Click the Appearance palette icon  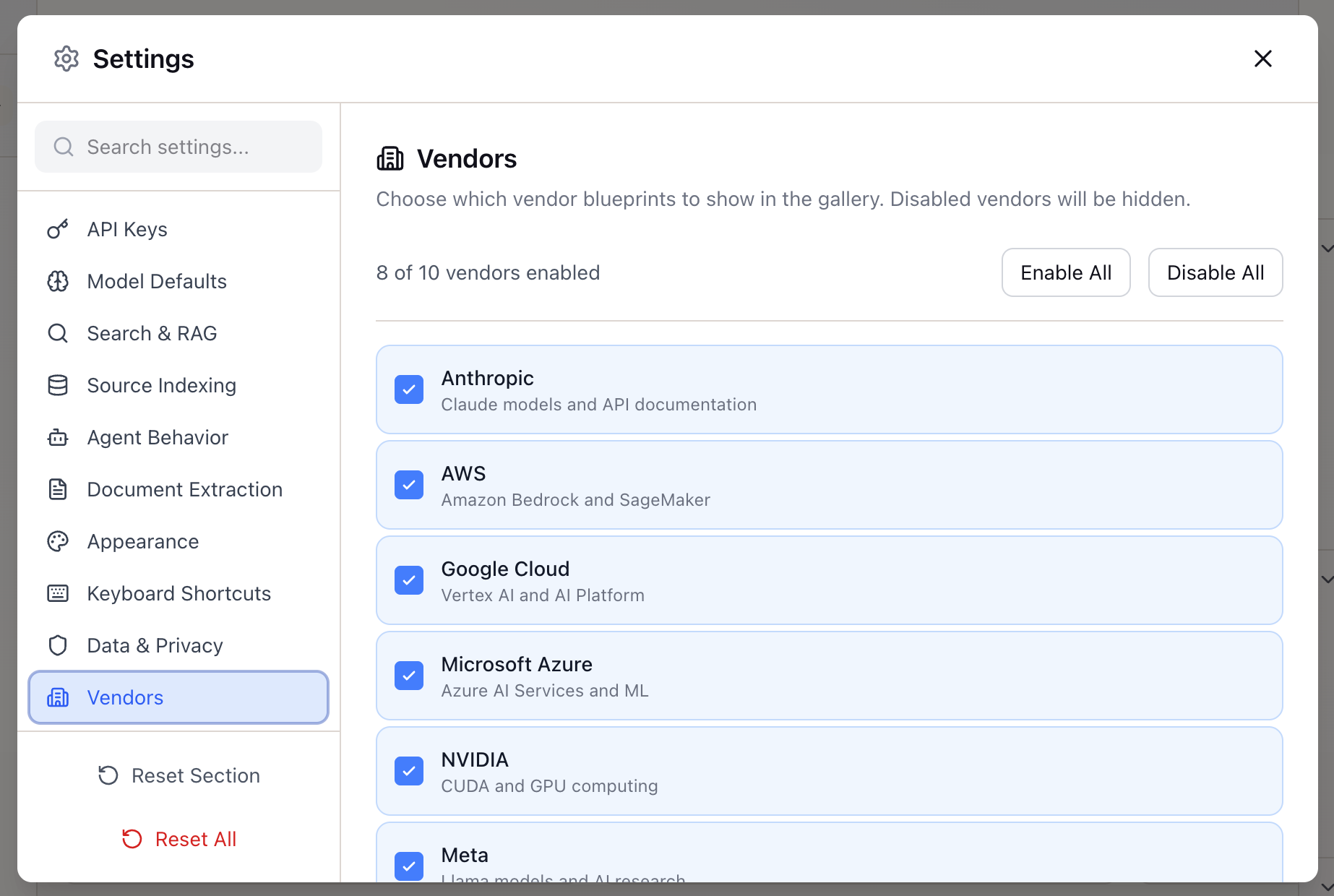click(x=57, y=541)
